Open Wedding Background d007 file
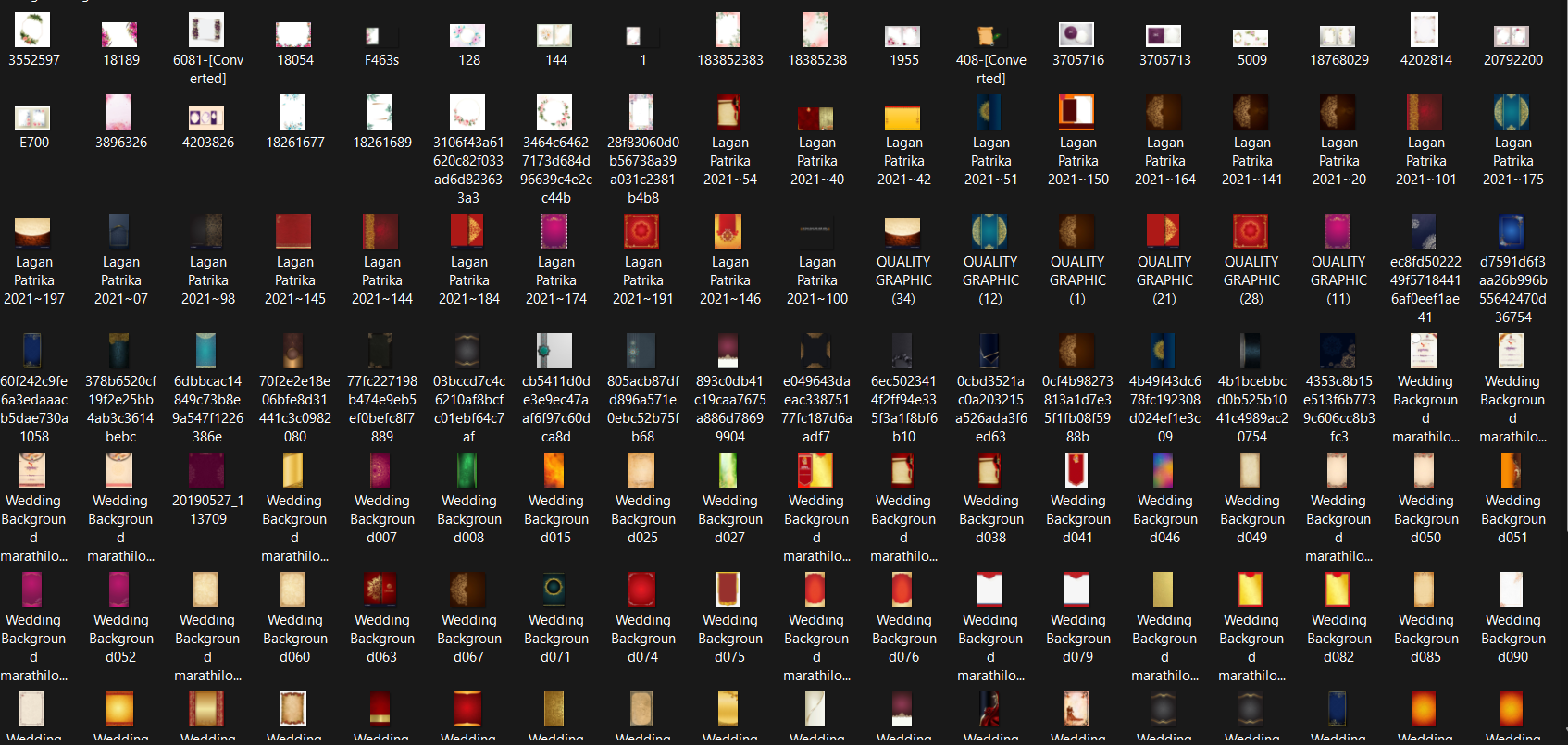 click(380, 471)
